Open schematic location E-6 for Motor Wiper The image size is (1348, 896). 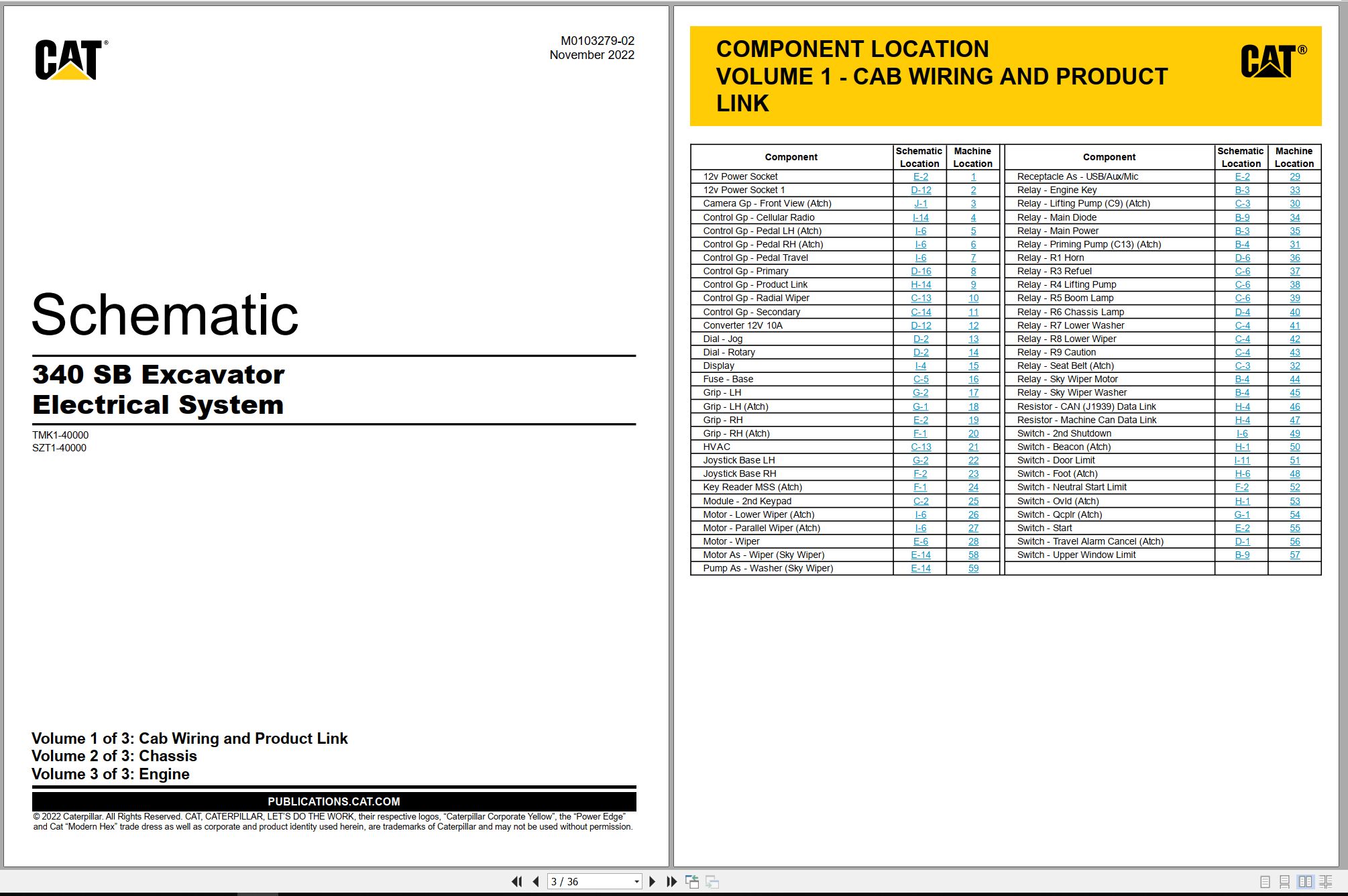click(x=921, y=541)
